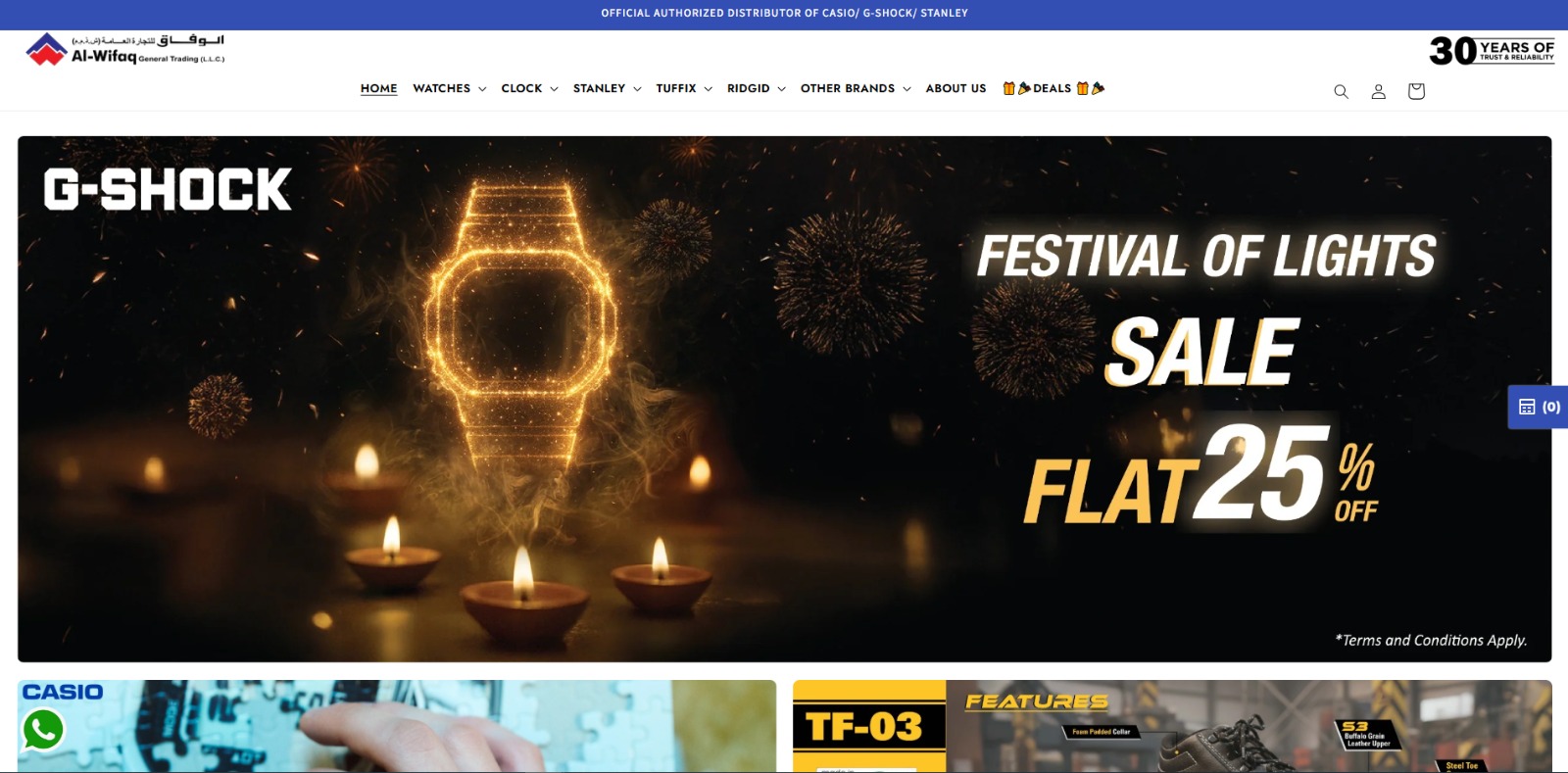Go to the HOME menu item
The image size is (1568, 773).
click(x=378, y=88)
